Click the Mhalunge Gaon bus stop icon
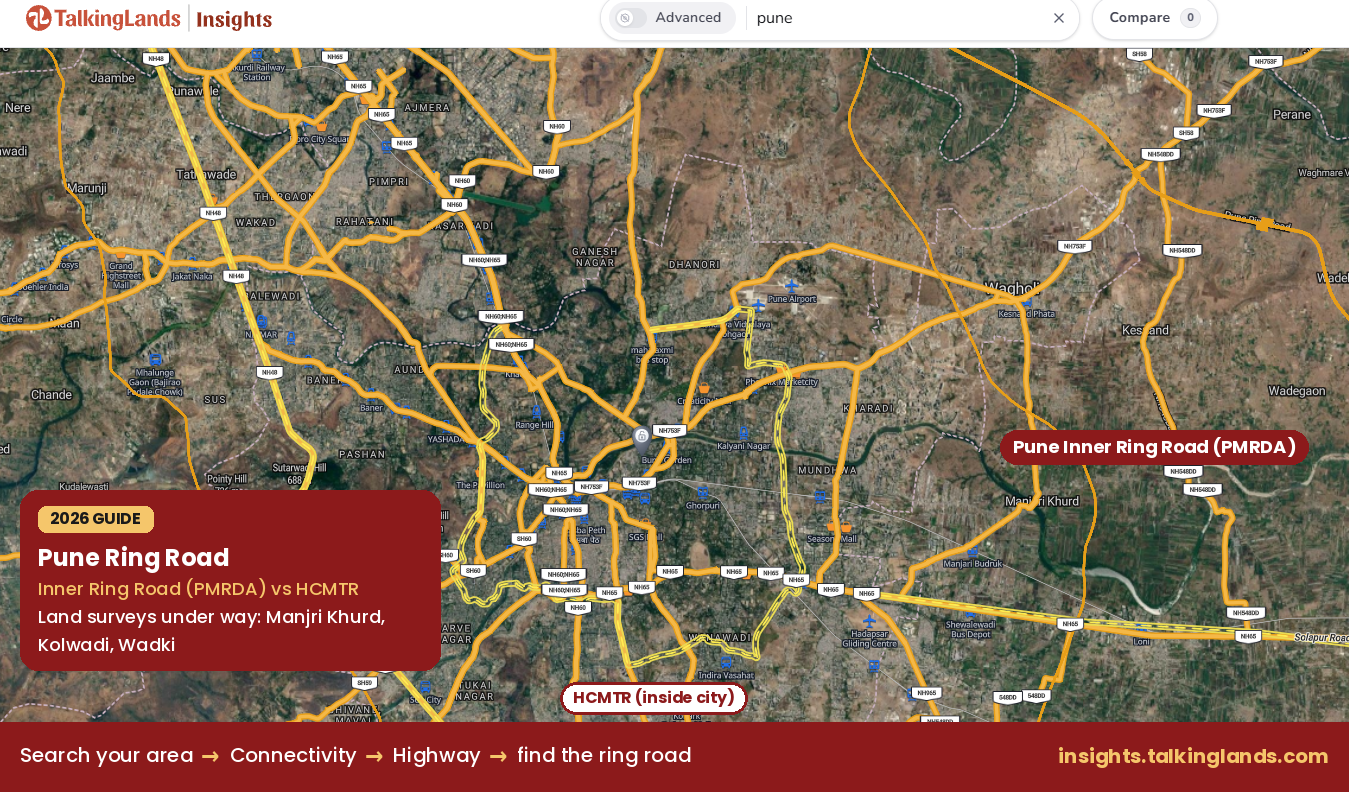Image resolution: width=1349 pixels, height=792 pixels. click(x=155, y=358)
